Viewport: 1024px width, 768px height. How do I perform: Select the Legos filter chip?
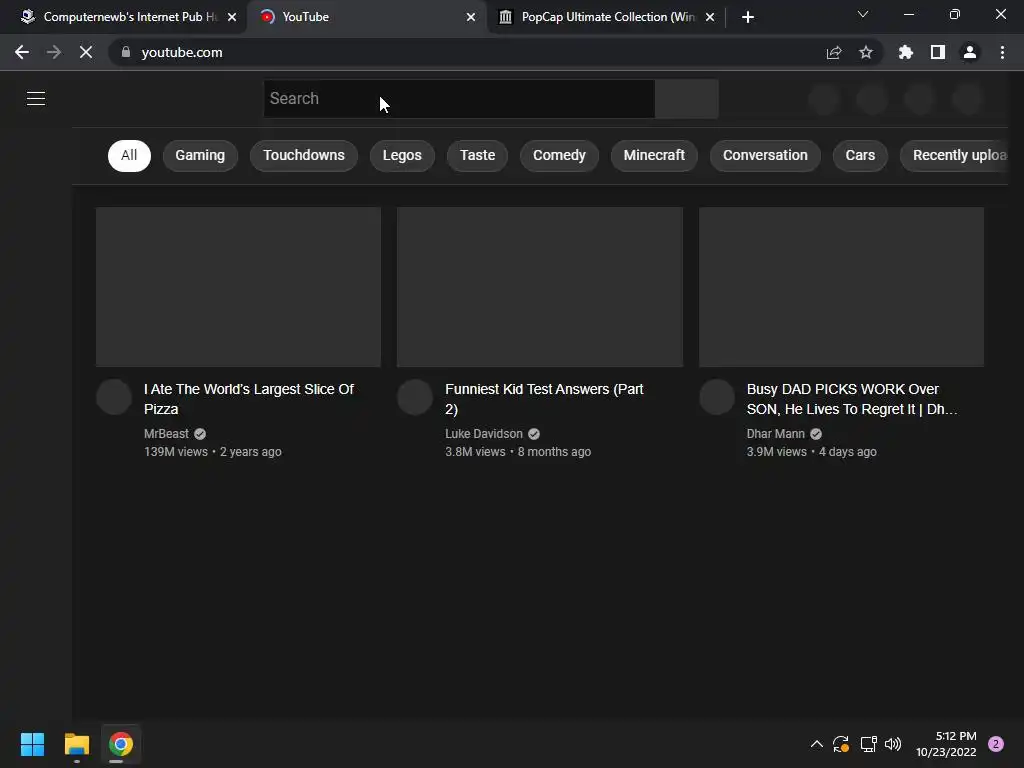click(402, 155)
